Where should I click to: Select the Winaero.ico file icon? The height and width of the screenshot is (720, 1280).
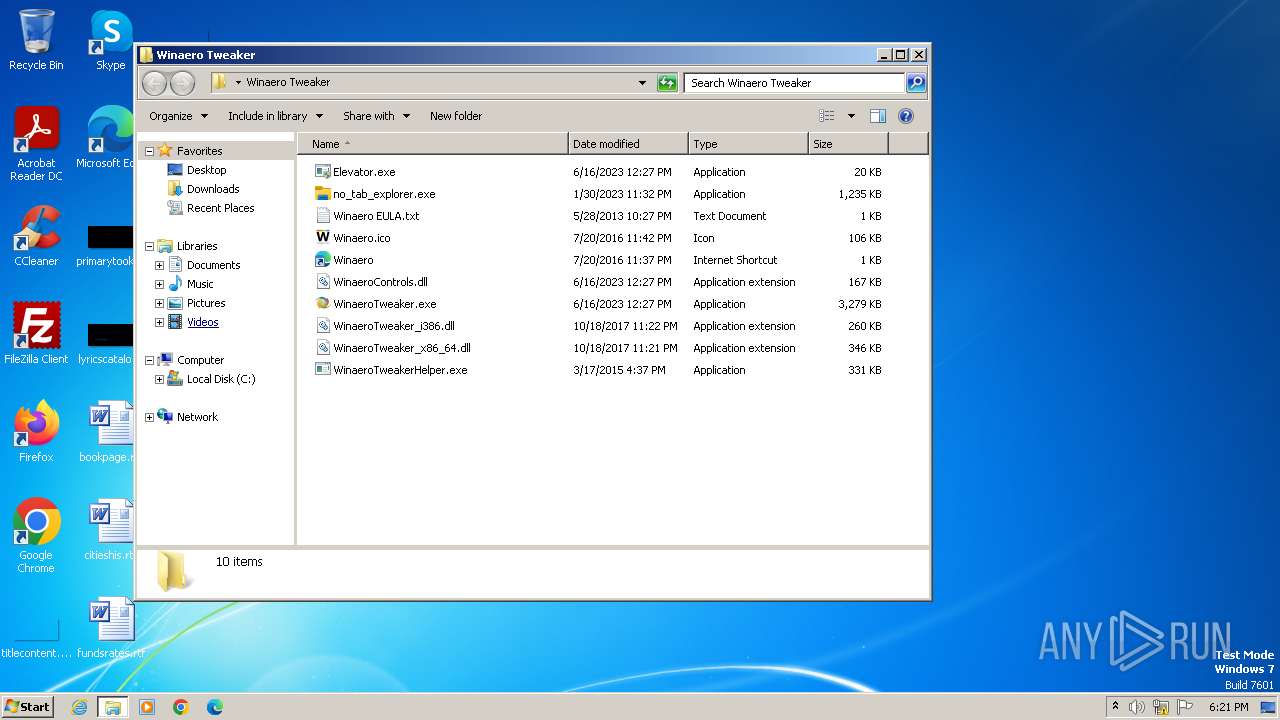[x=322, y=238]
